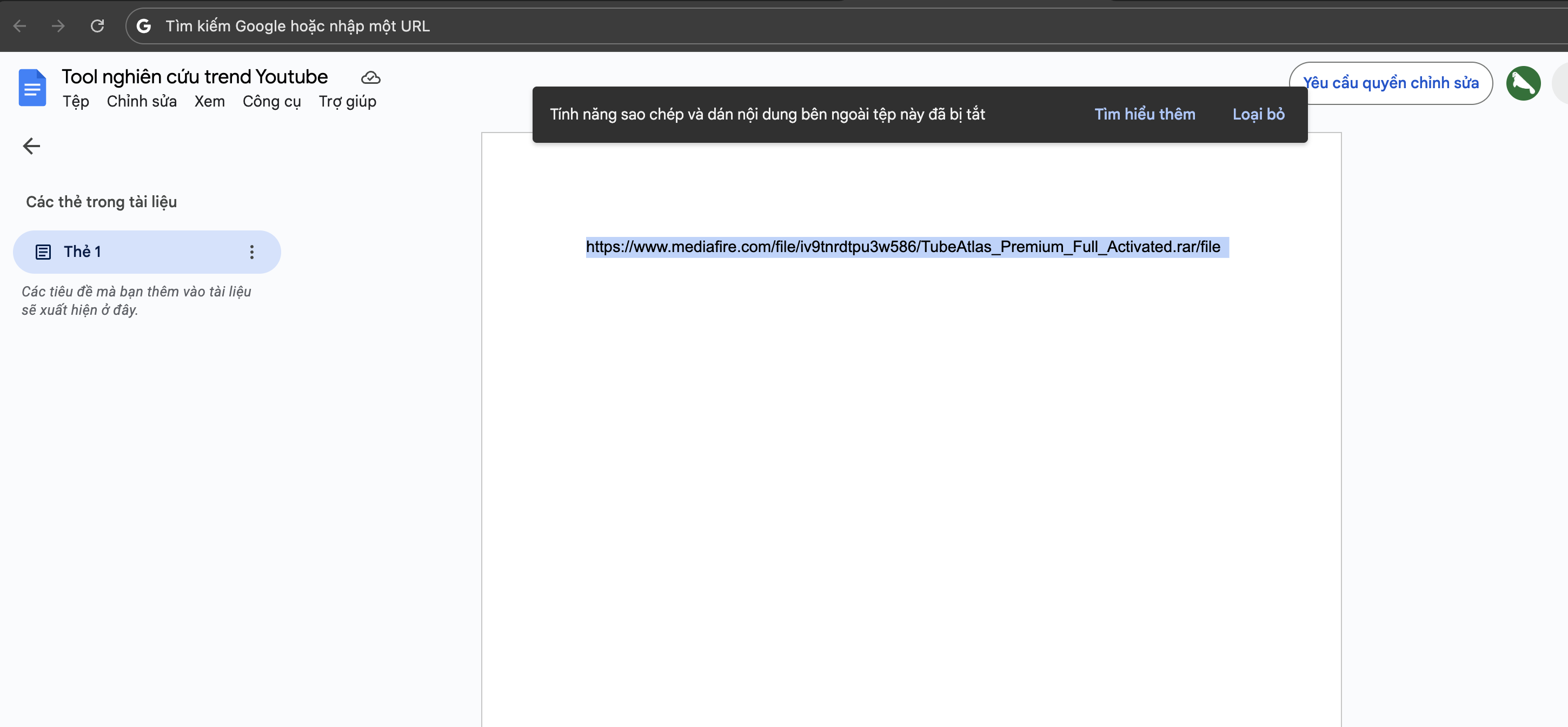1568x727 pixels.
Task: Click the highlighted mediafire URL text
Action: [x=903, y=247]
